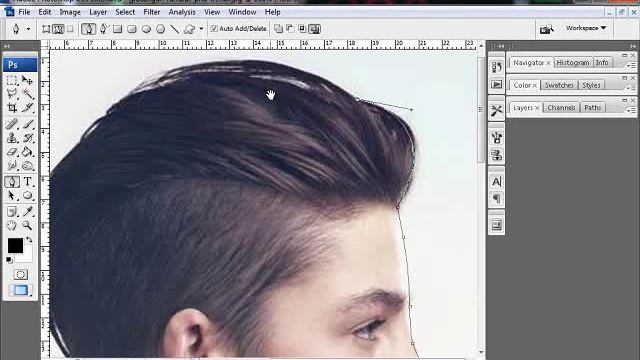Select the Brush tool

pos(27,124)
